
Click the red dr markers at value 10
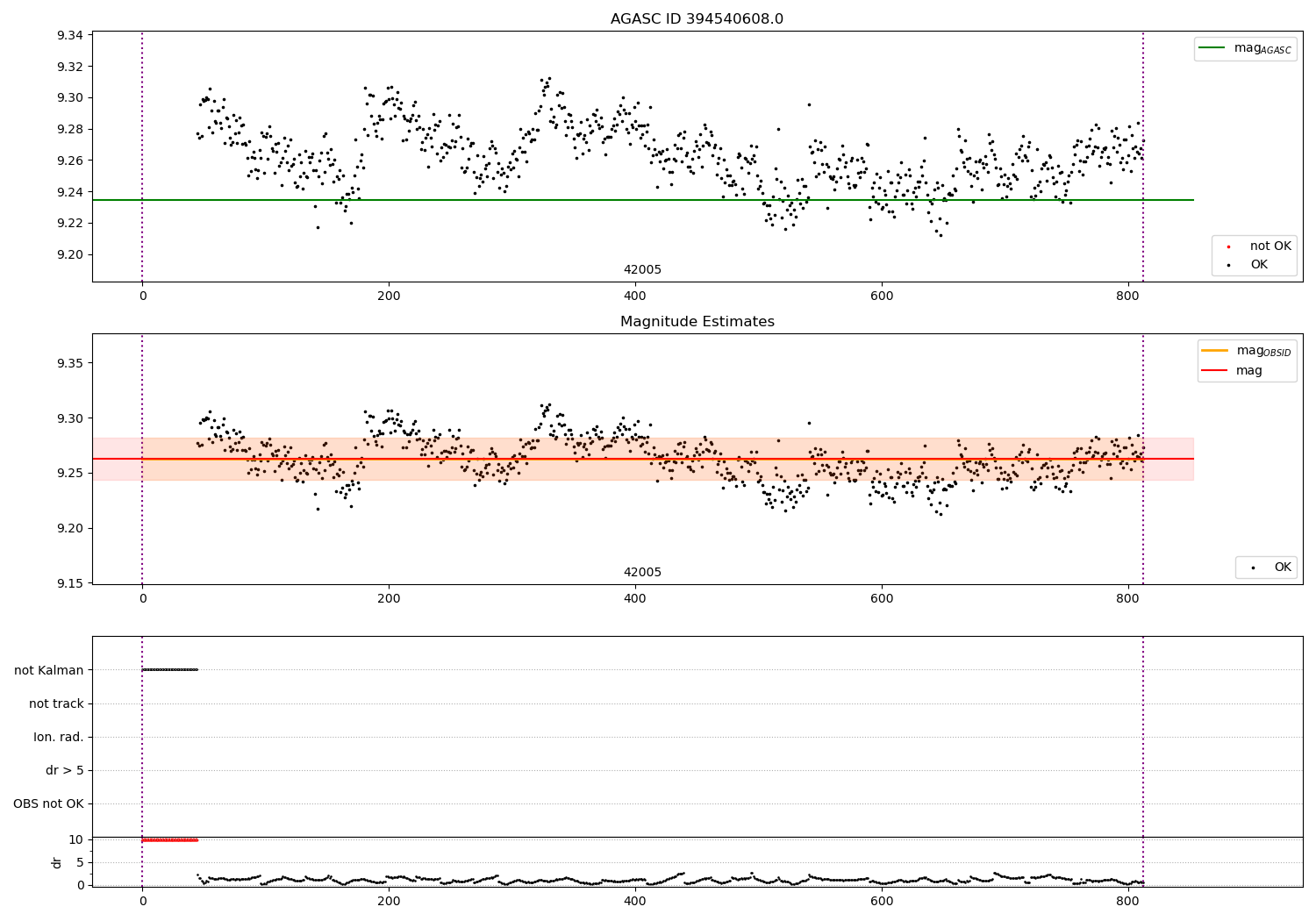(170, 840)
